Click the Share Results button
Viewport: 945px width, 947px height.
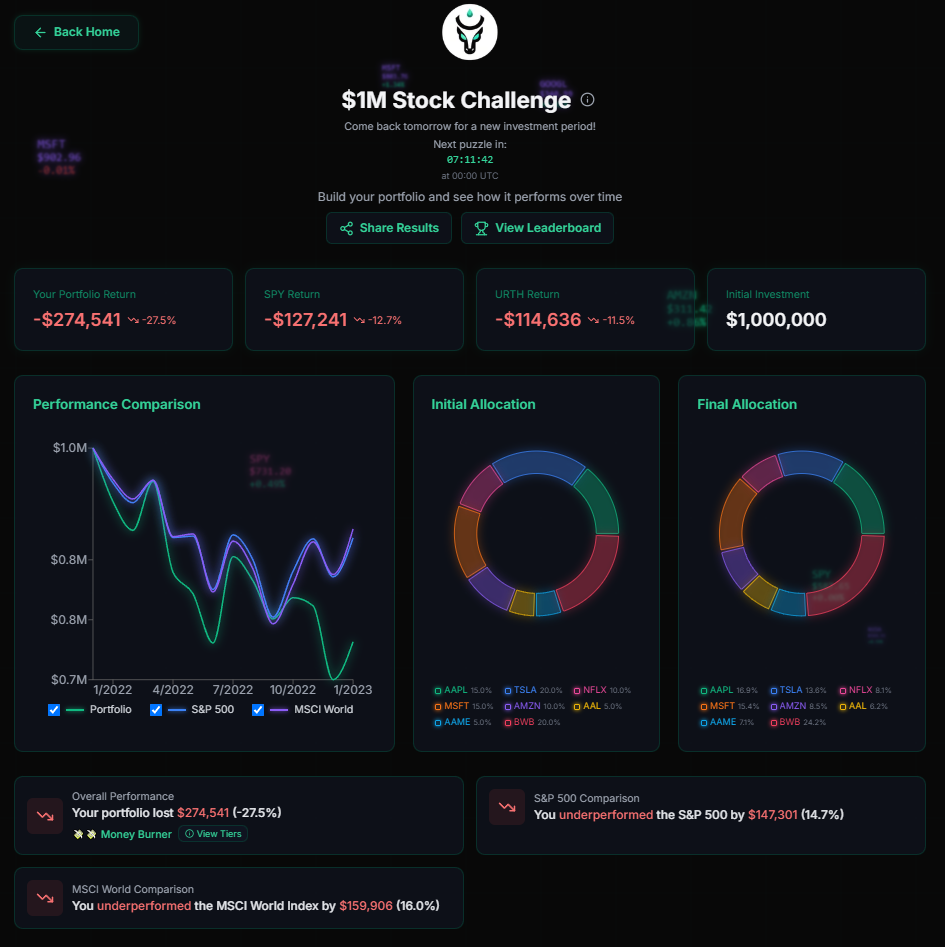[389, 228]
